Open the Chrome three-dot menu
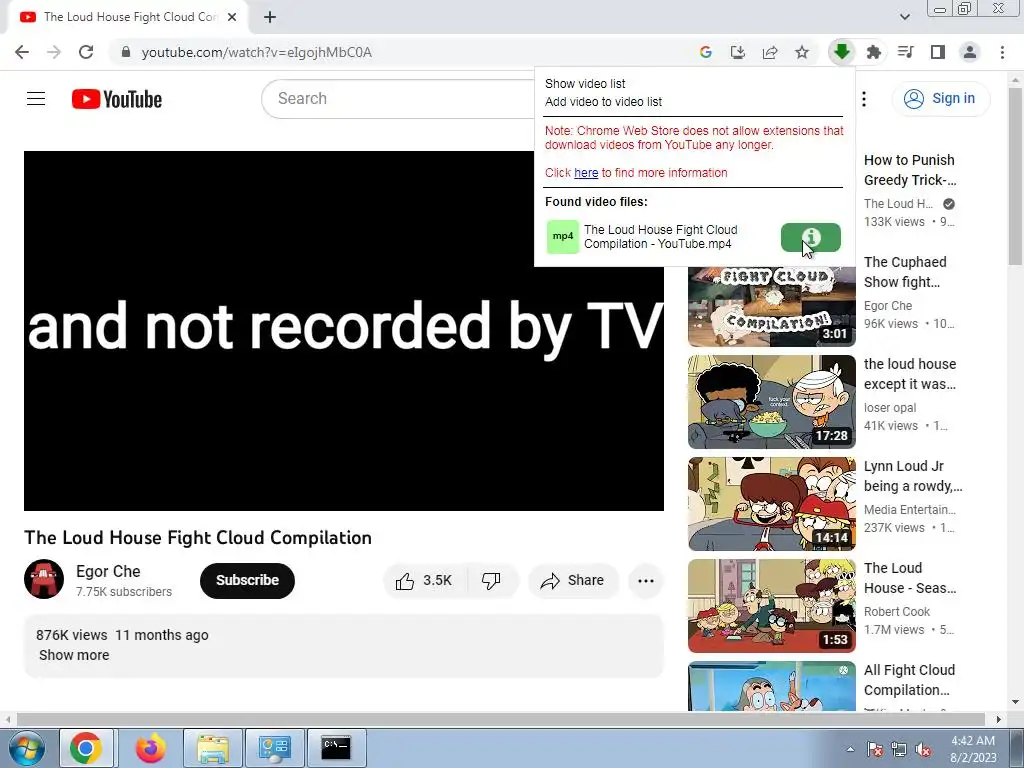 pyautogui.click(x=1002, y=52)
